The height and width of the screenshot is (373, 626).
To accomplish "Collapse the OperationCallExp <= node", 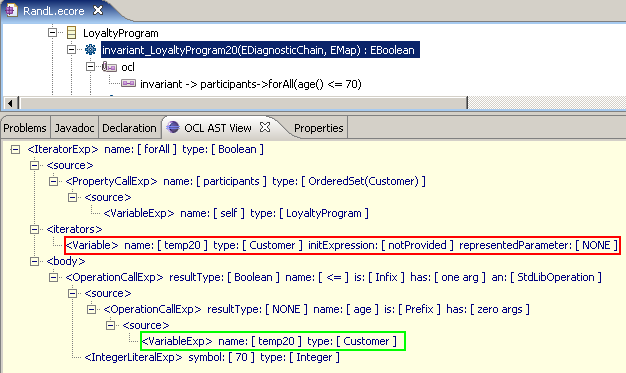I will coord(53,277).
